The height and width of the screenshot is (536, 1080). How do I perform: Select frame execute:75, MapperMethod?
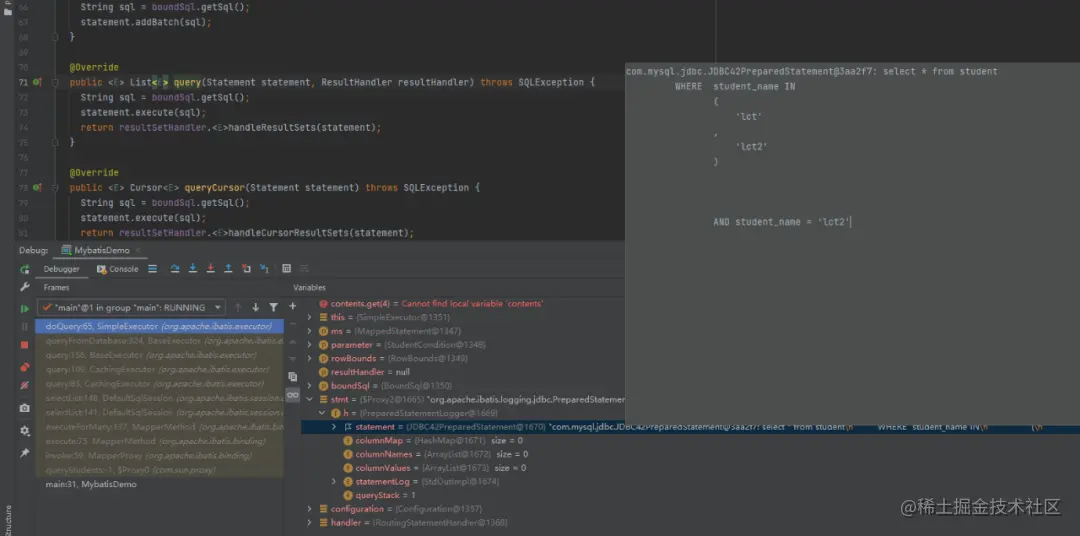coord(159,441)
